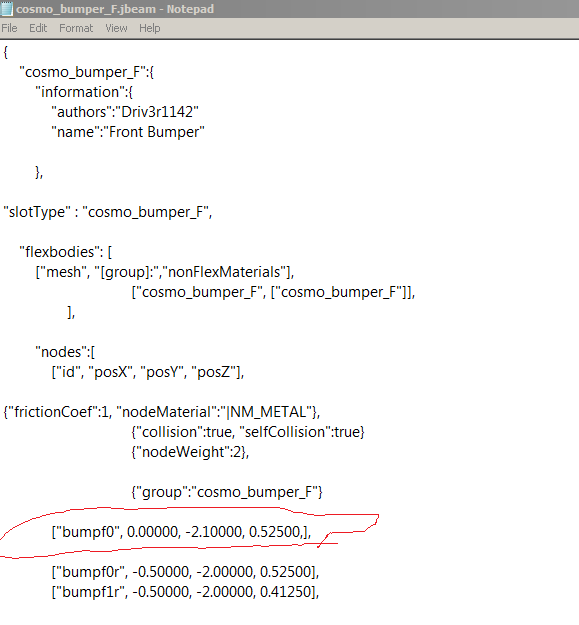Click the {"nodeWeight":2} line
579x625 pixels.
pos(190,452)
